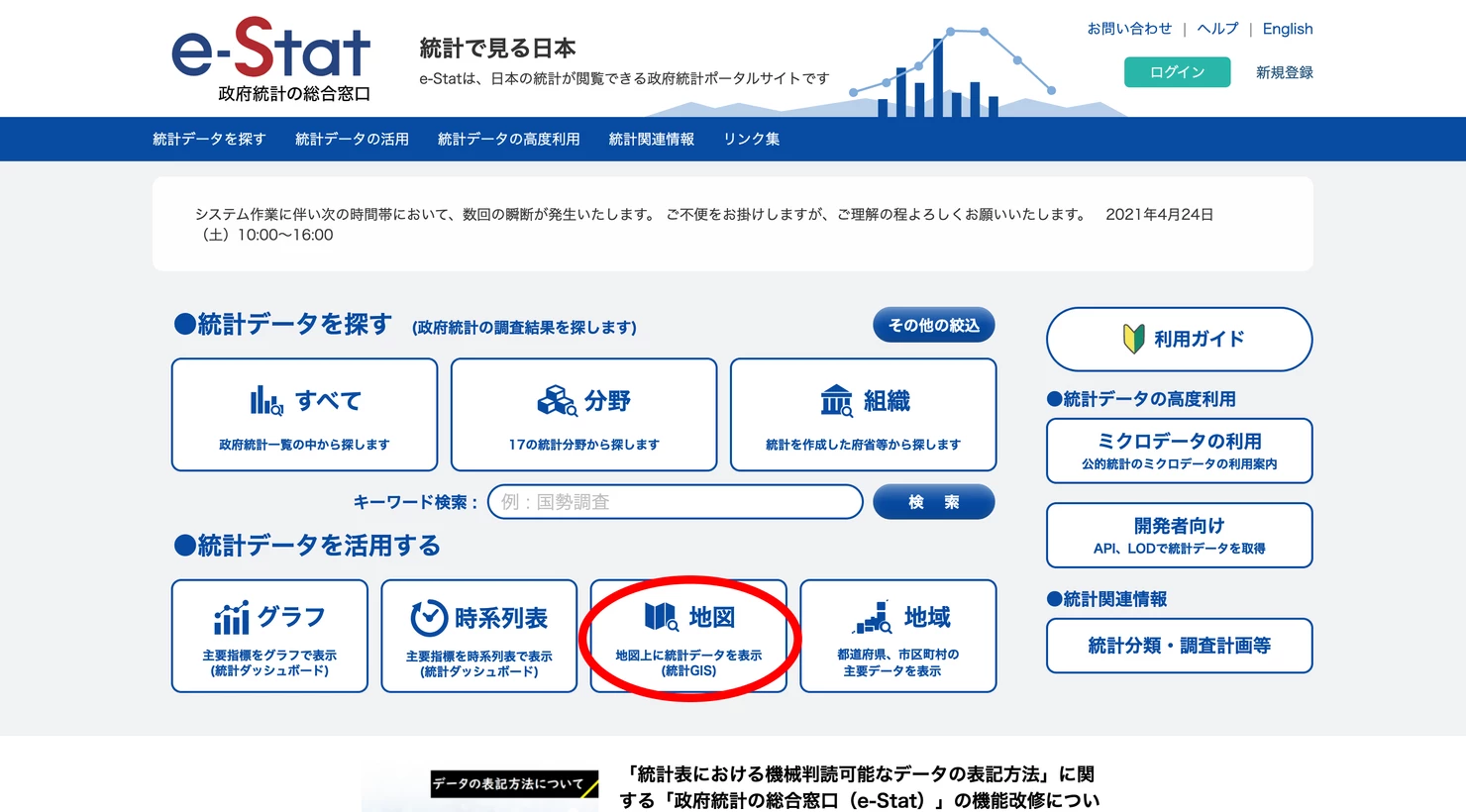
Task: Open お問い合わせ link
Action: click(x=1129, y=29)
